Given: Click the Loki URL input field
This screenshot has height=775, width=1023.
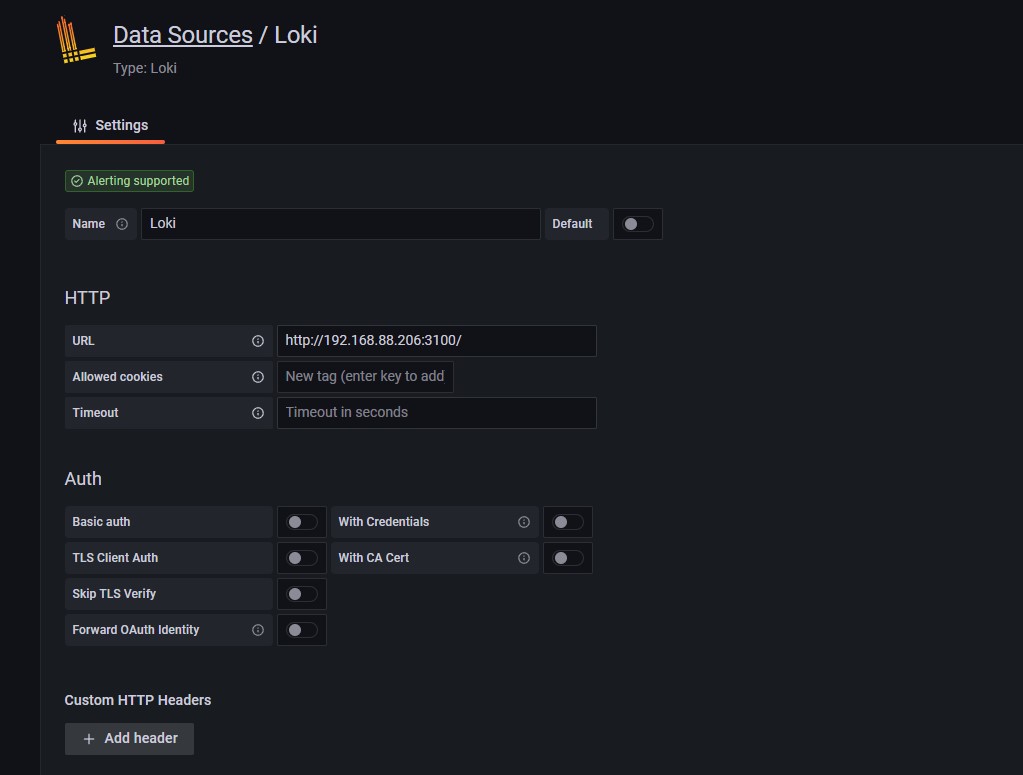Looking at the screenshot, I should tap(436, 341).
